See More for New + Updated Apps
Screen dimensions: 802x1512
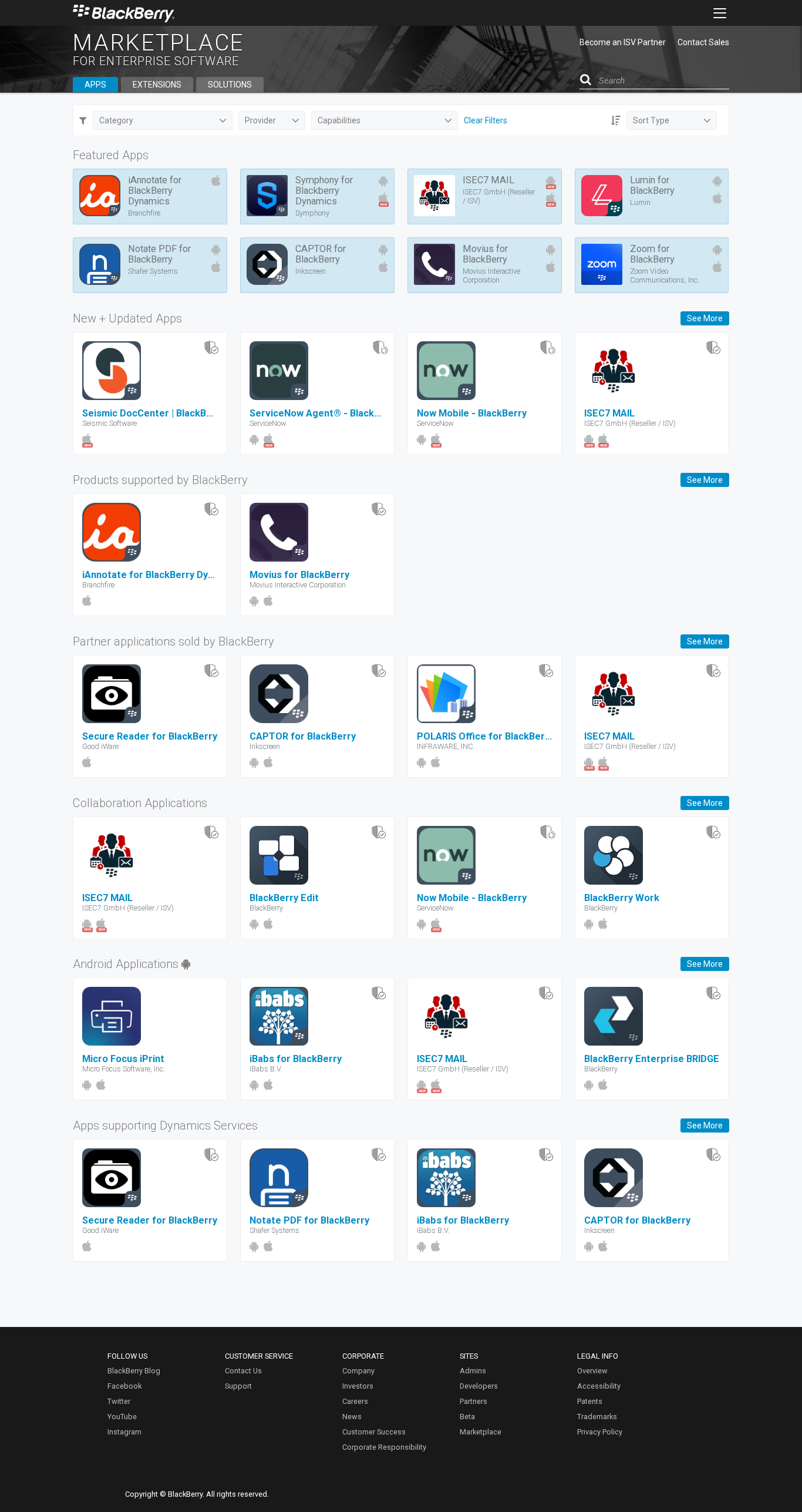pyautogui.click(x=705, y=318)
